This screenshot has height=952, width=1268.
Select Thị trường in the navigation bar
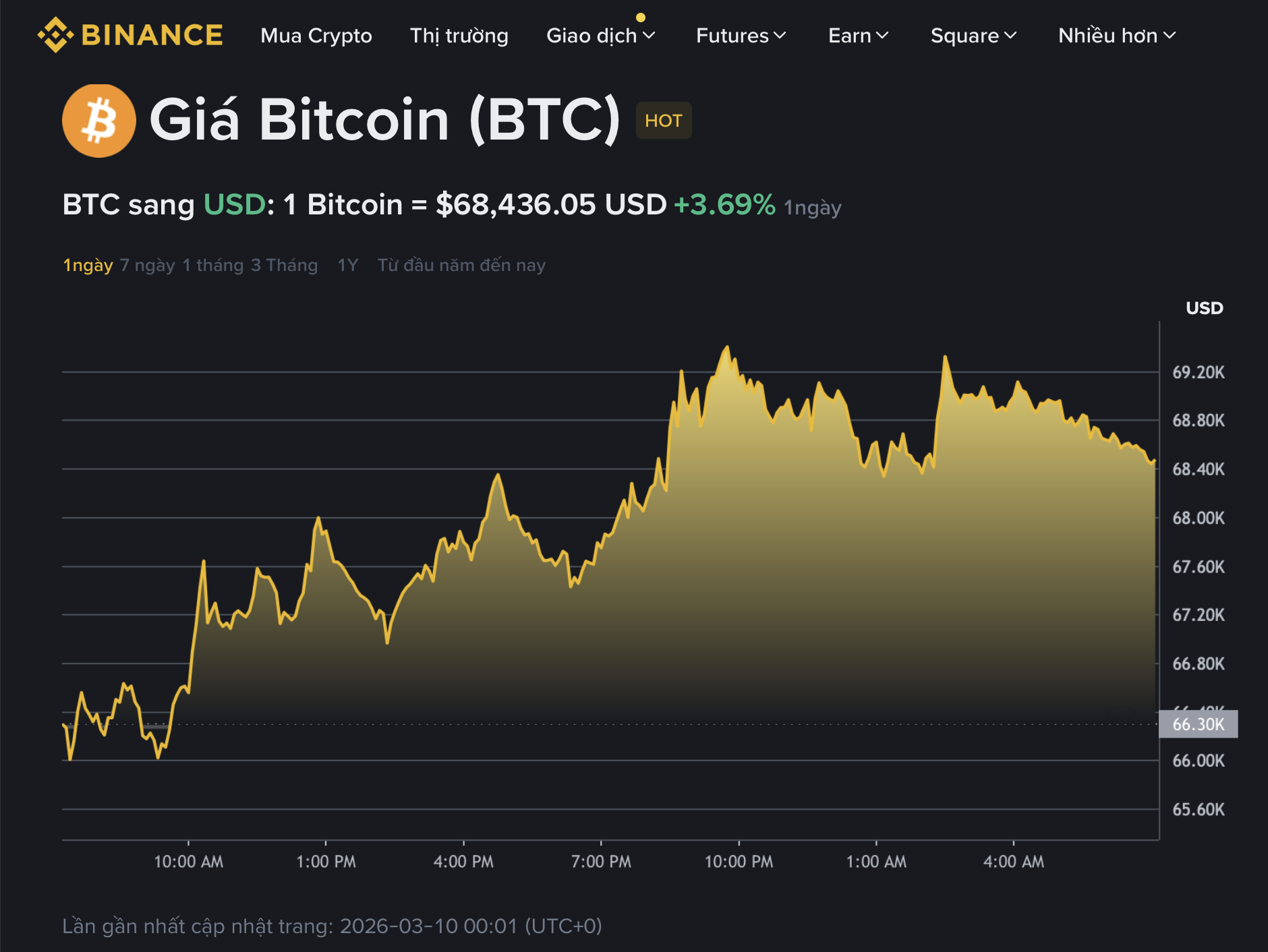click(459, 36)
